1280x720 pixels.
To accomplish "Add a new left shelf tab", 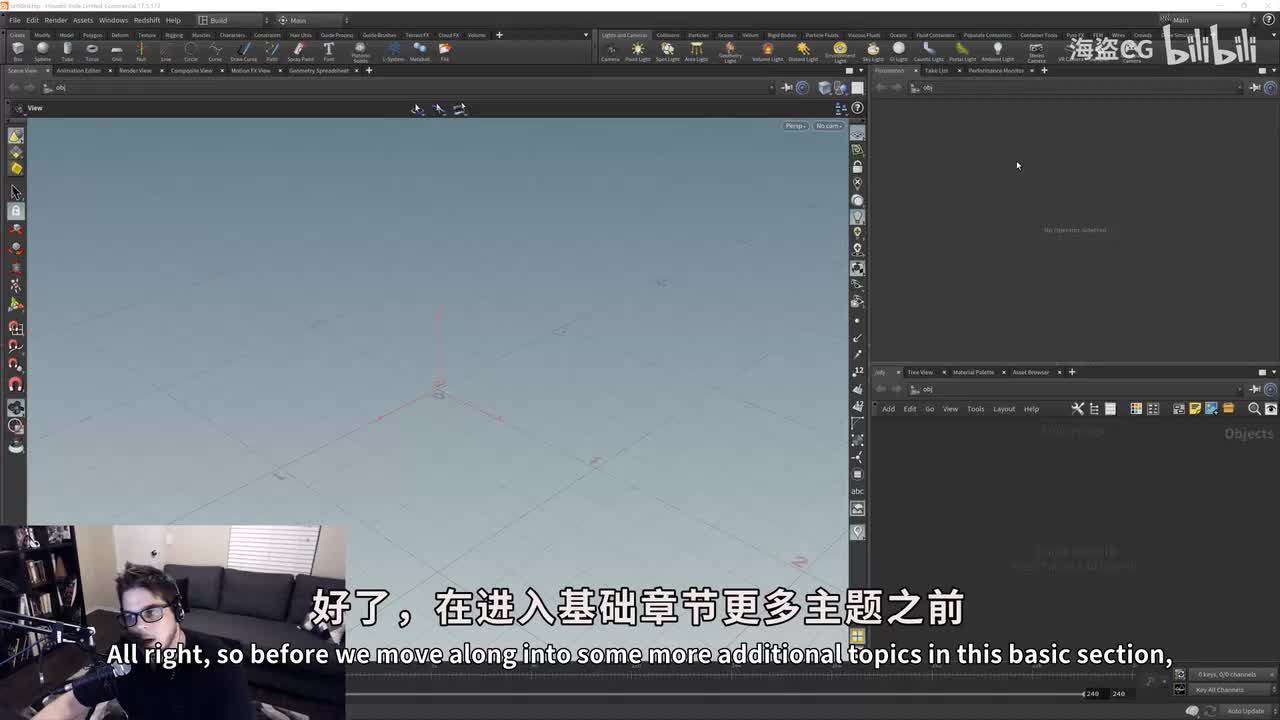I will pos(499,35).
